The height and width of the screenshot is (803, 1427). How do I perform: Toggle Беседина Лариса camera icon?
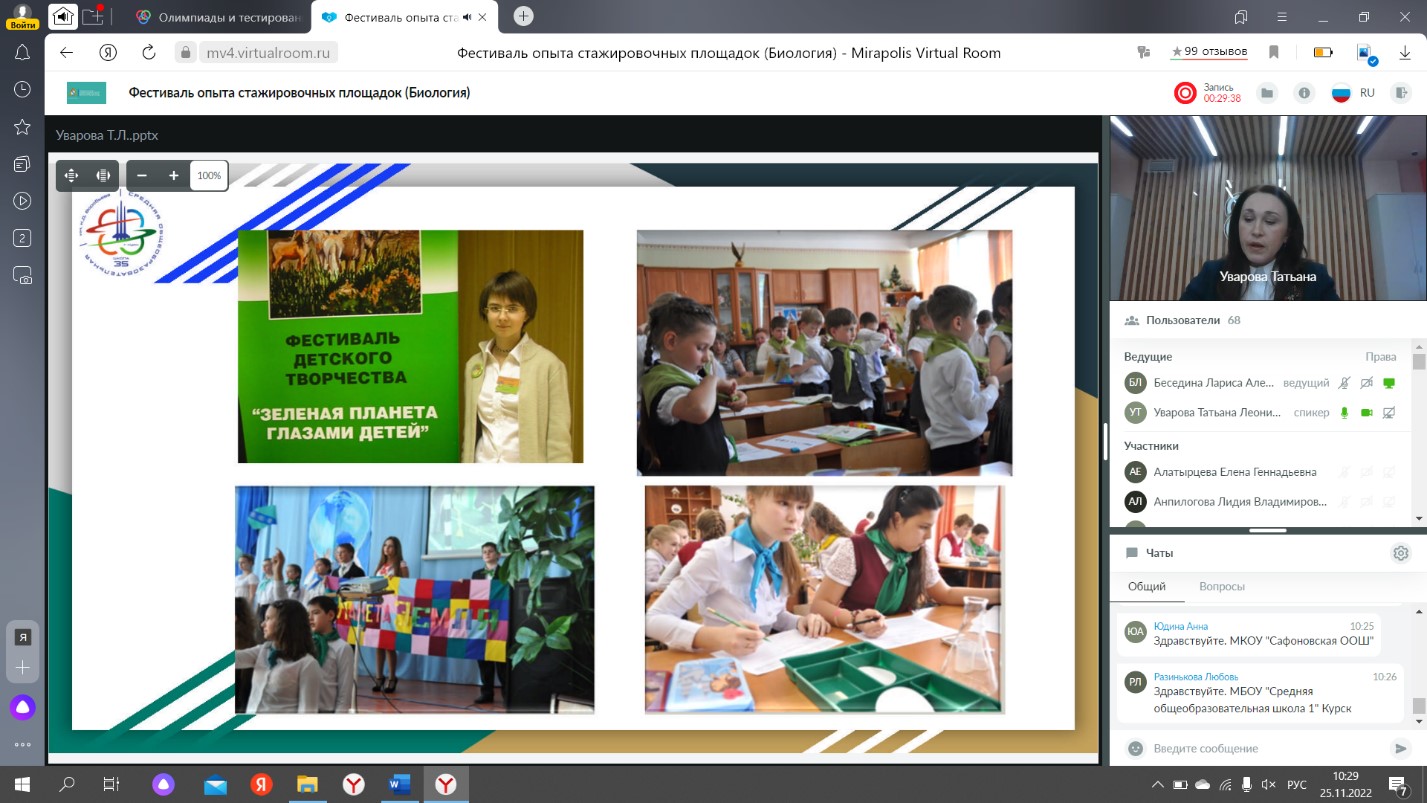(1366, 383)
